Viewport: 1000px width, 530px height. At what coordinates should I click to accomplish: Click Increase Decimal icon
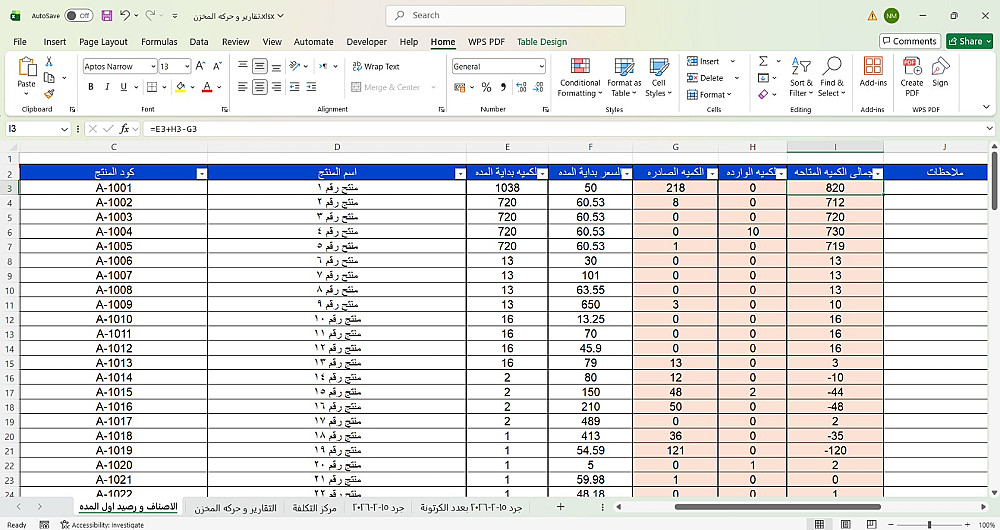pos(521,87)
